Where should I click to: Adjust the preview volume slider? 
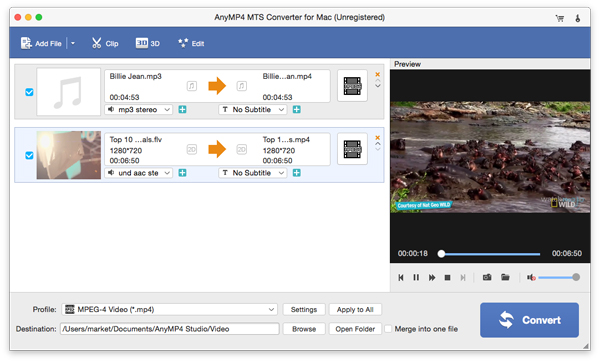[559, 277]
